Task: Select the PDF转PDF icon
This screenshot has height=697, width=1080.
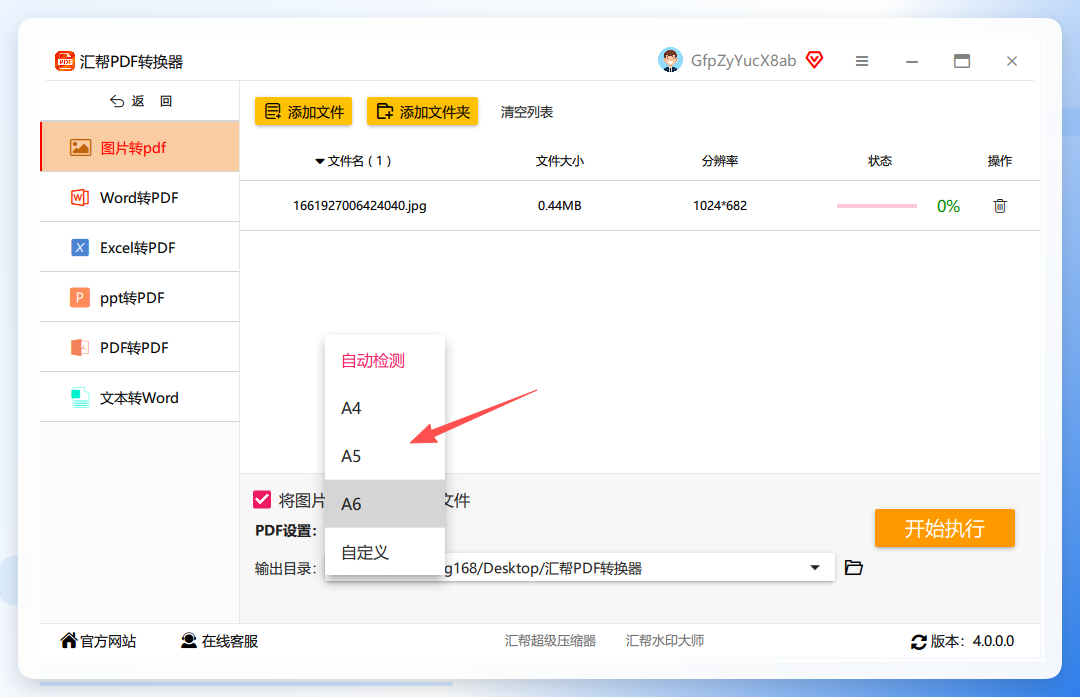Action: pos(80,347)
